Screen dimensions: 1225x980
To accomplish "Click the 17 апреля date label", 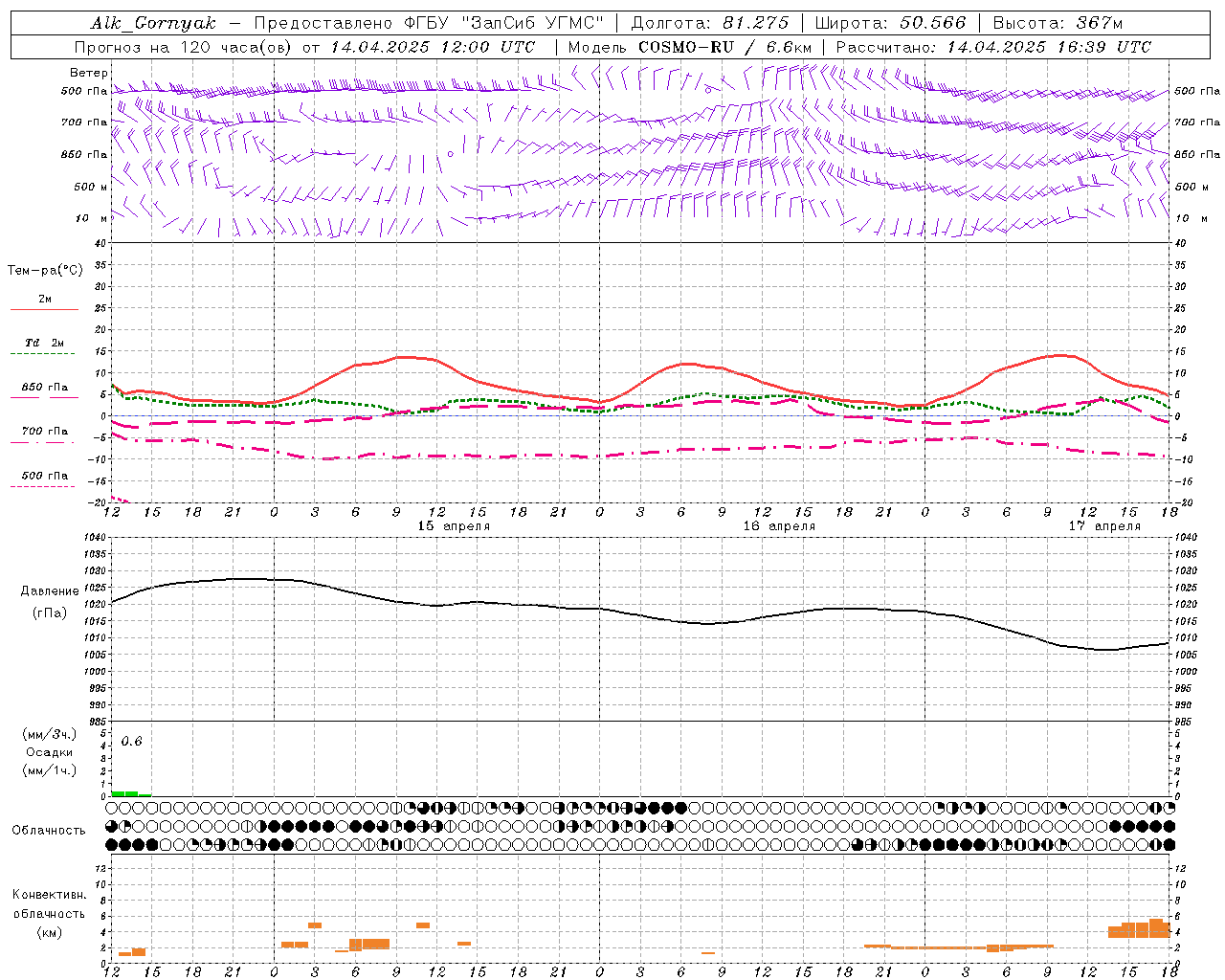I will click(x=1104, y=526).
